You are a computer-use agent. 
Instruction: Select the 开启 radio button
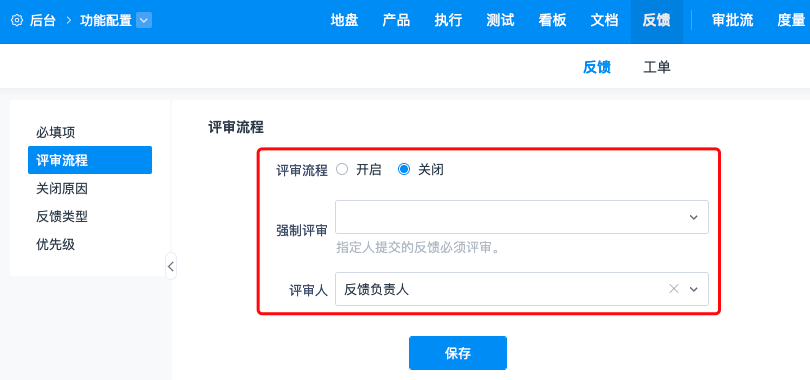pos(342,169)
